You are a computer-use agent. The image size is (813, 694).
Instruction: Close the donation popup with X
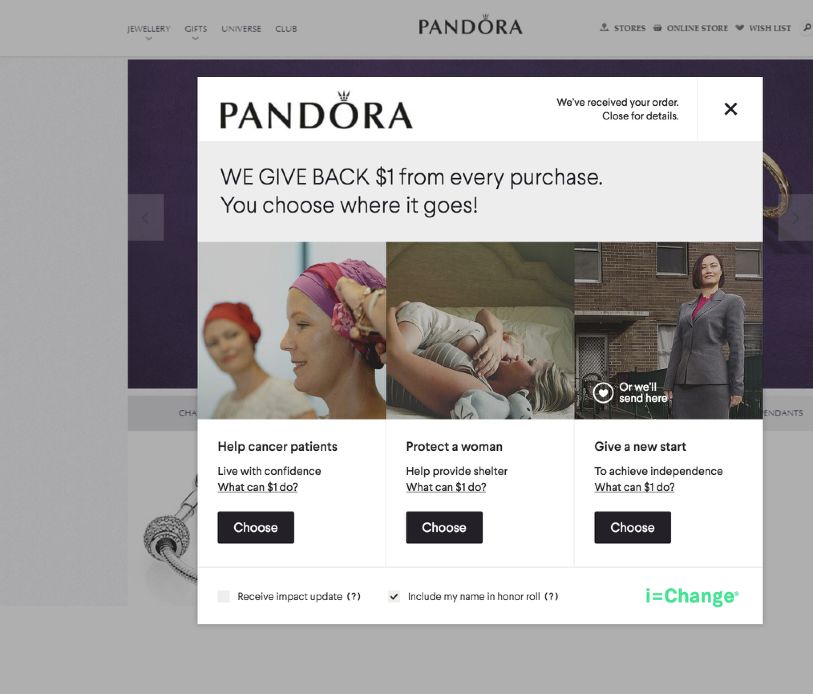click(x=731, y=109)
